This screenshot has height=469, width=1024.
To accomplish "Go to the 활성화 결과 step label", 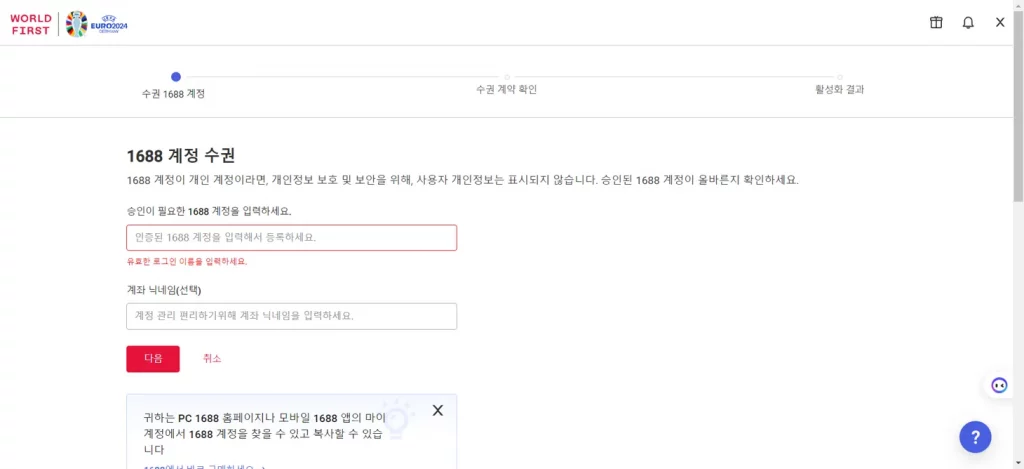I will click(x=839, y=89).
